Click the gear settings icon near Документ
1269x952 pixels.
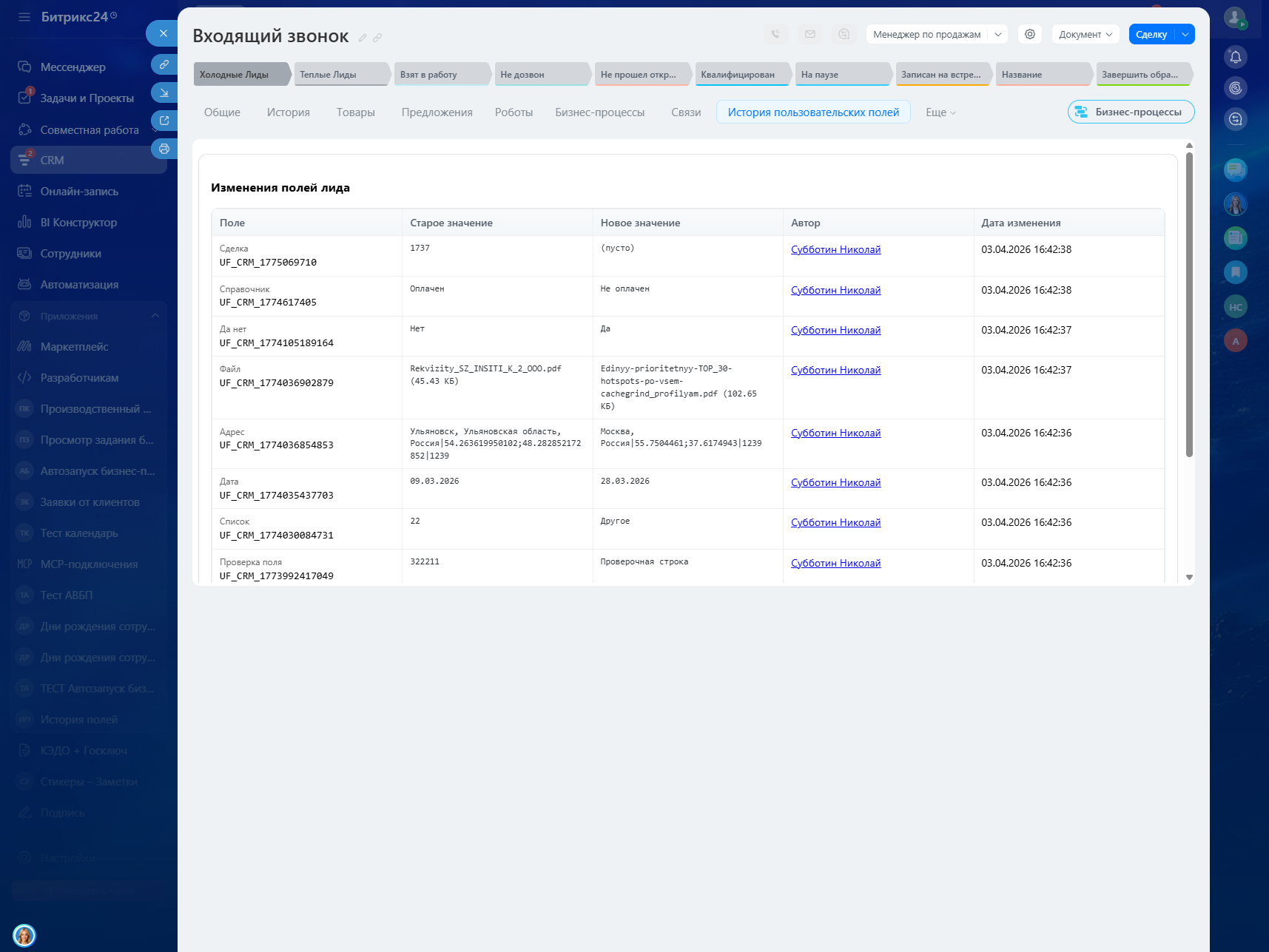[1029, 34]
